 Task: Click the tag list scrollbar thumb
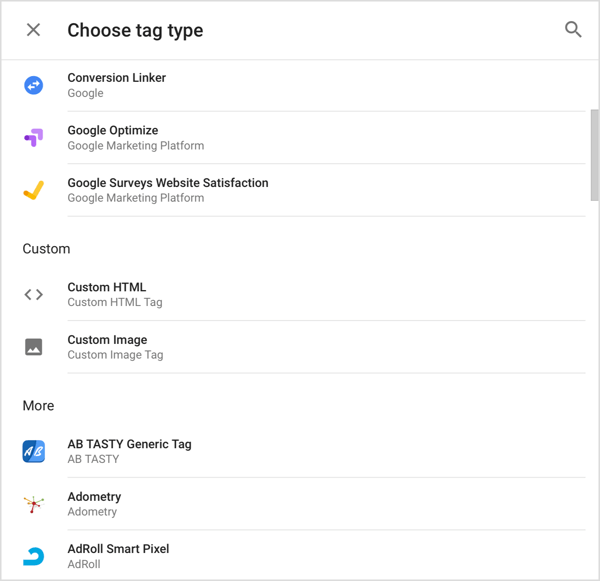coord(594,155)
